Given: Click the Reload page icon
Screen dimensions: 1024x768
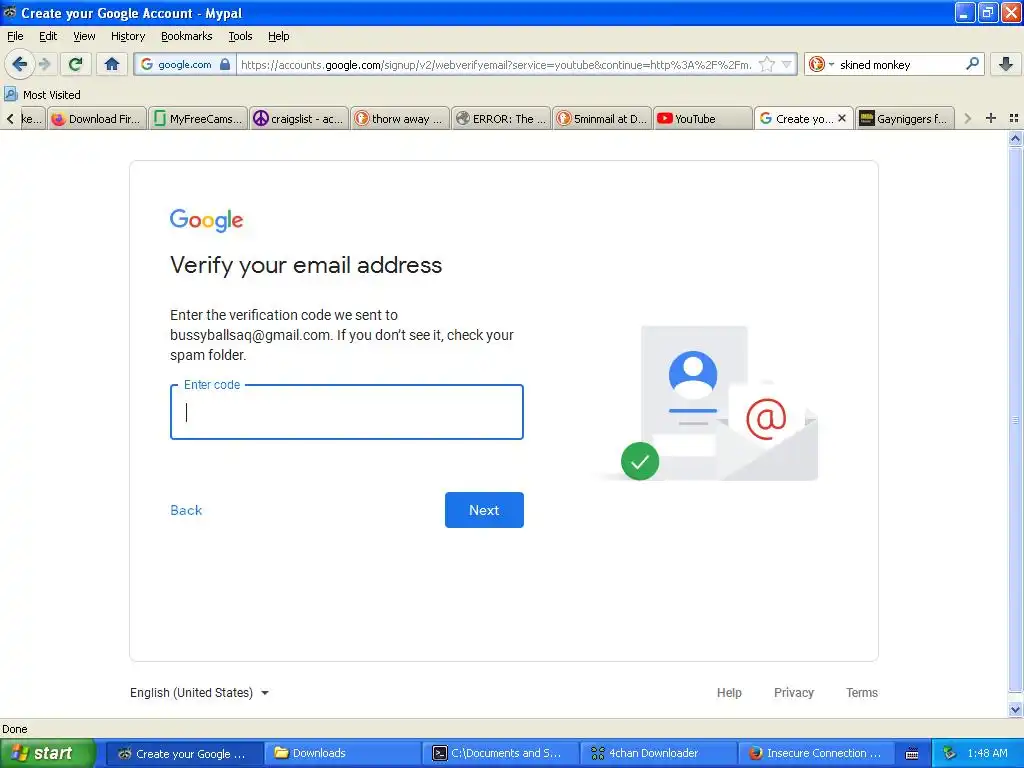Looking at the screenshot, I should tap(76, 64).
